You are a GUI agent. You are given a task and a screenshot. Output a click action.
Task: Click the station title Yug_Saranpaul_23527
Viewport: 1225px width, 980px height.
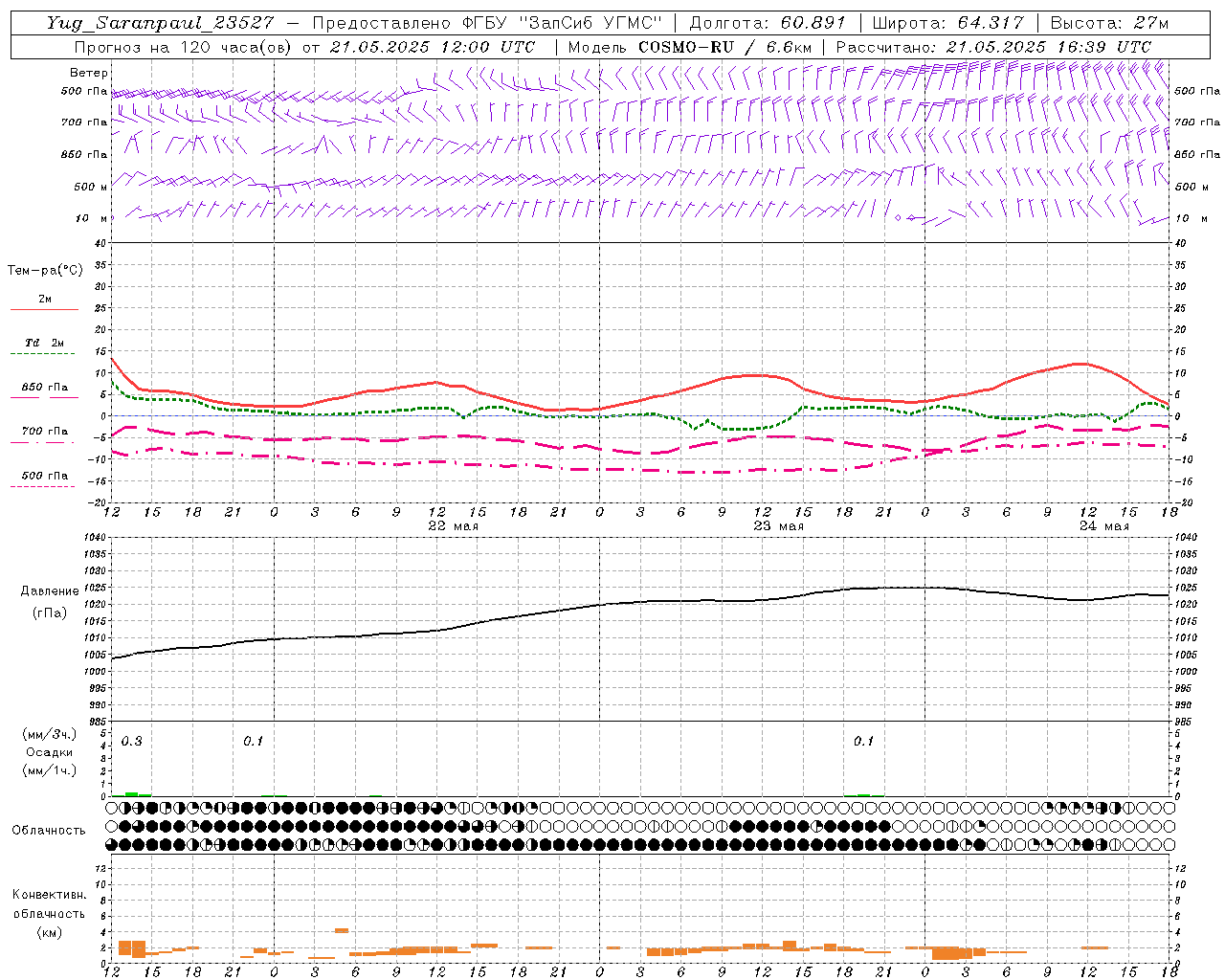point(161,23)
